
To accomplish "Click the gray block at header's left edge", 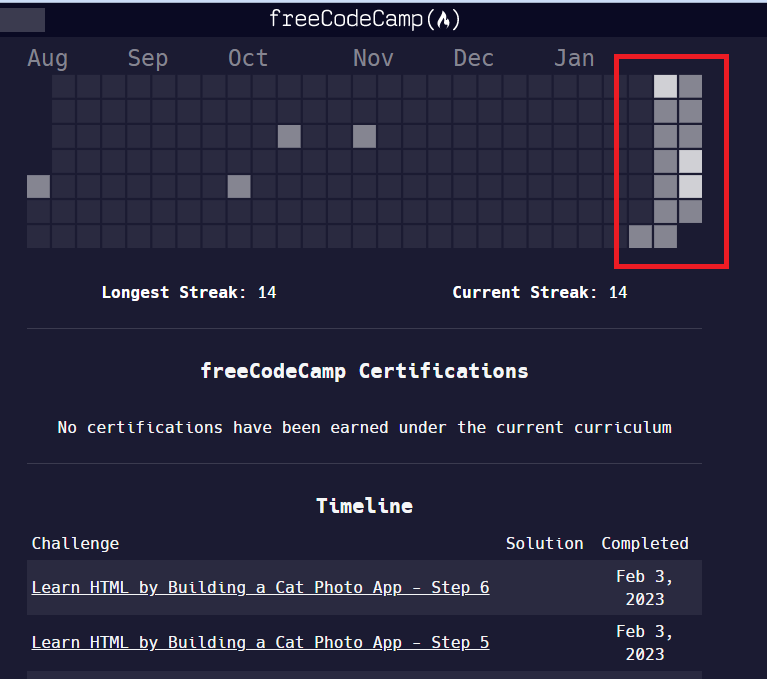I will click(23, 20).
